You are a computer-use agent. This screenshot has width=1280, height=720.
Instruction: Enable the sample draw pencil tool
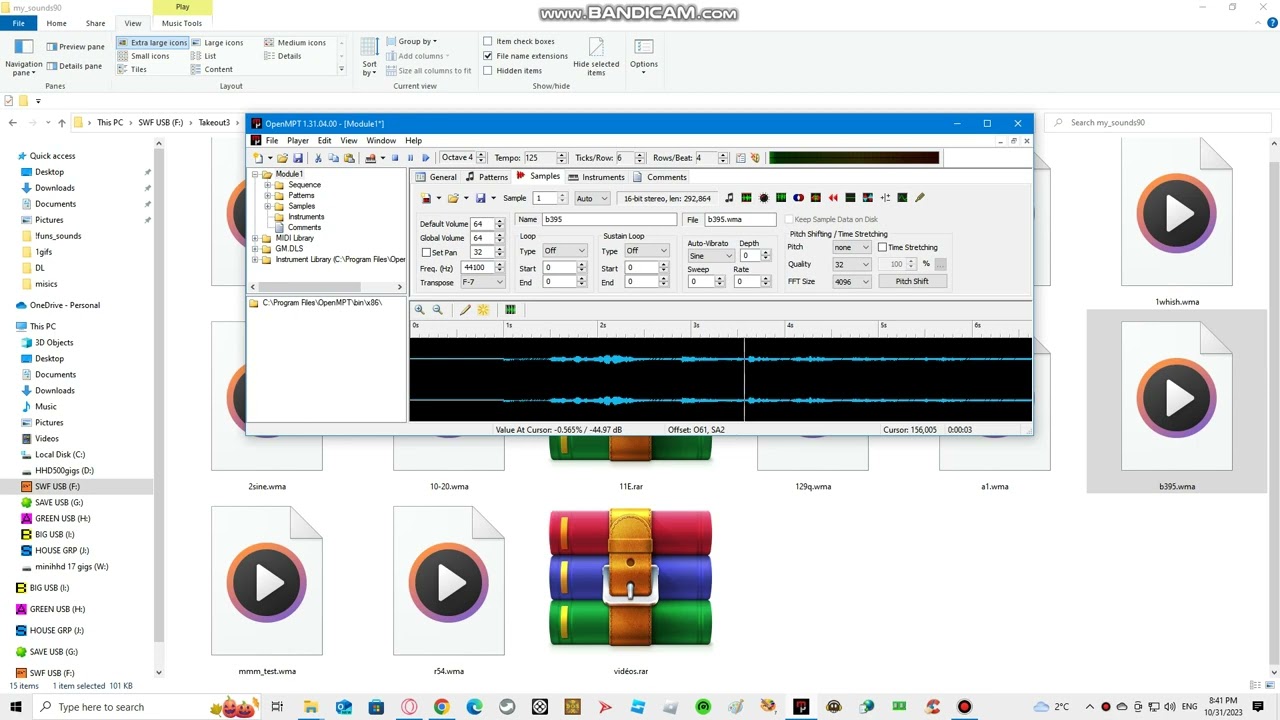[465, 310]
